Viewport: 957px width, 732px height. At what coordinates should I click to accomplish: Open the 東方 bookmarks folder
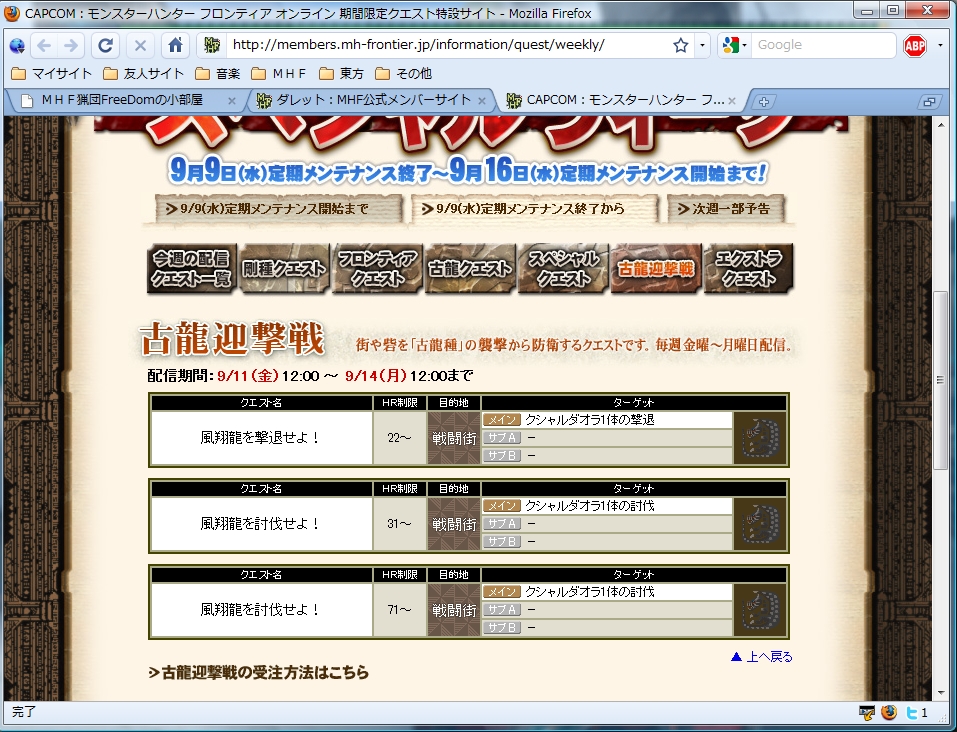click(x=342, y=73)
